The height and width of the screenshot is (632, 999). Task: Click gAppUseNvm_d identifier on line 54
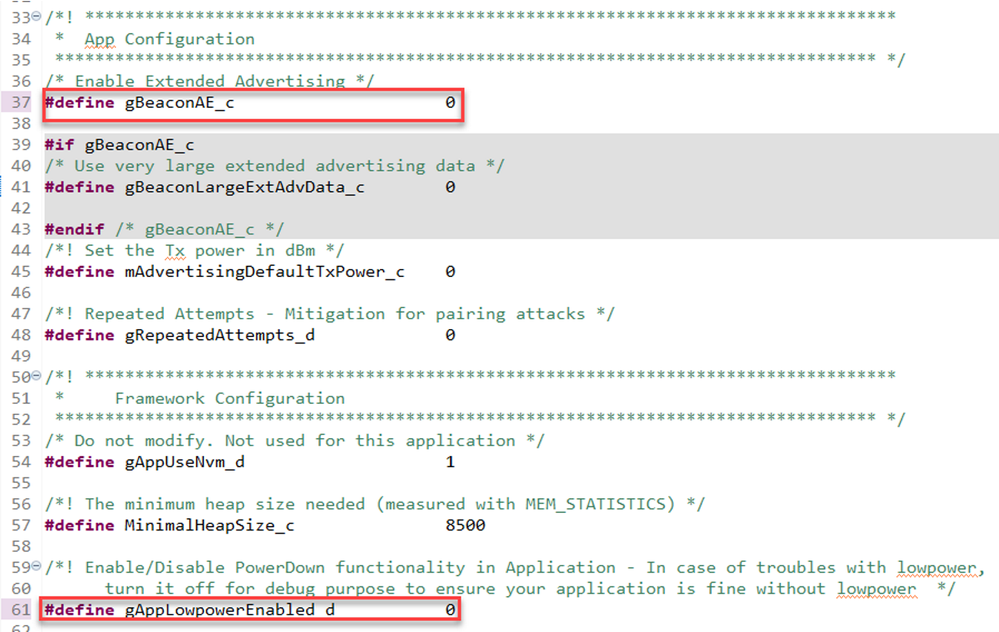[184, 462]
